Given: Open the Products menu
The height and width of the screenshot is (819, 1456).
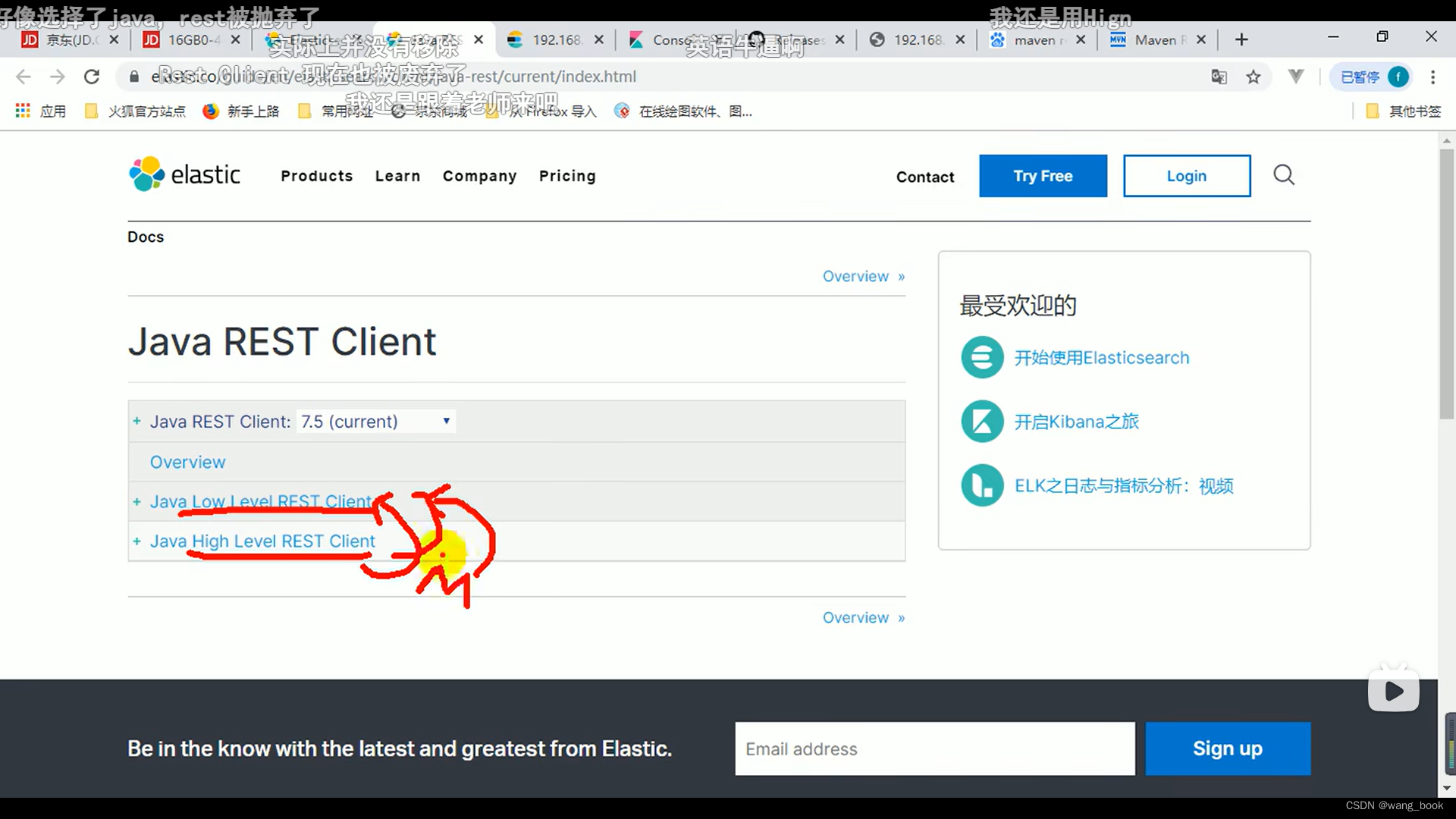Looking at the screenshot, I should tap(316, 176).
